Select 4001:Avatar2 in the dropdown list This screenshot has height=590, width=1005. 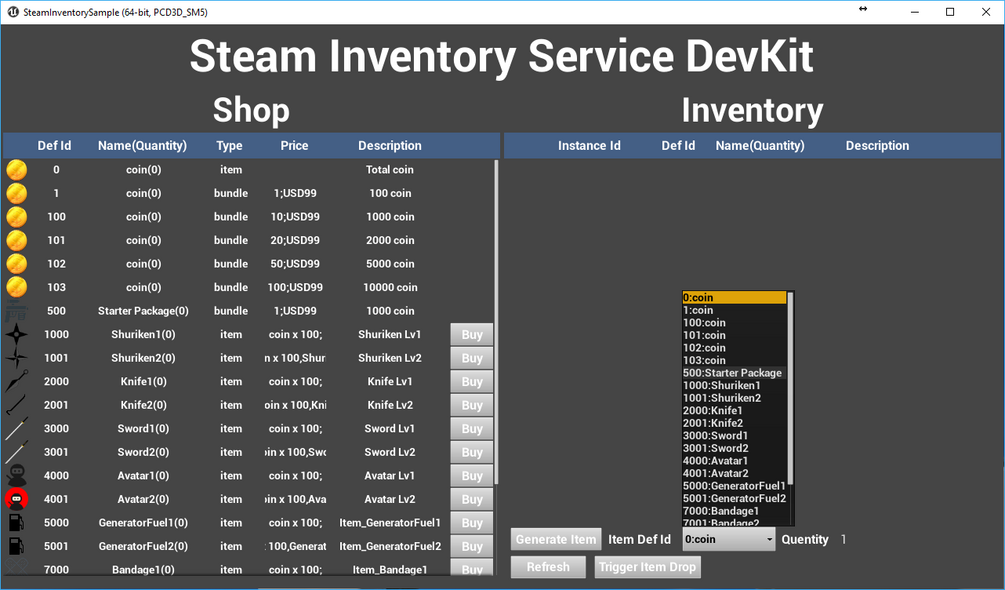(x=735, y=473)
